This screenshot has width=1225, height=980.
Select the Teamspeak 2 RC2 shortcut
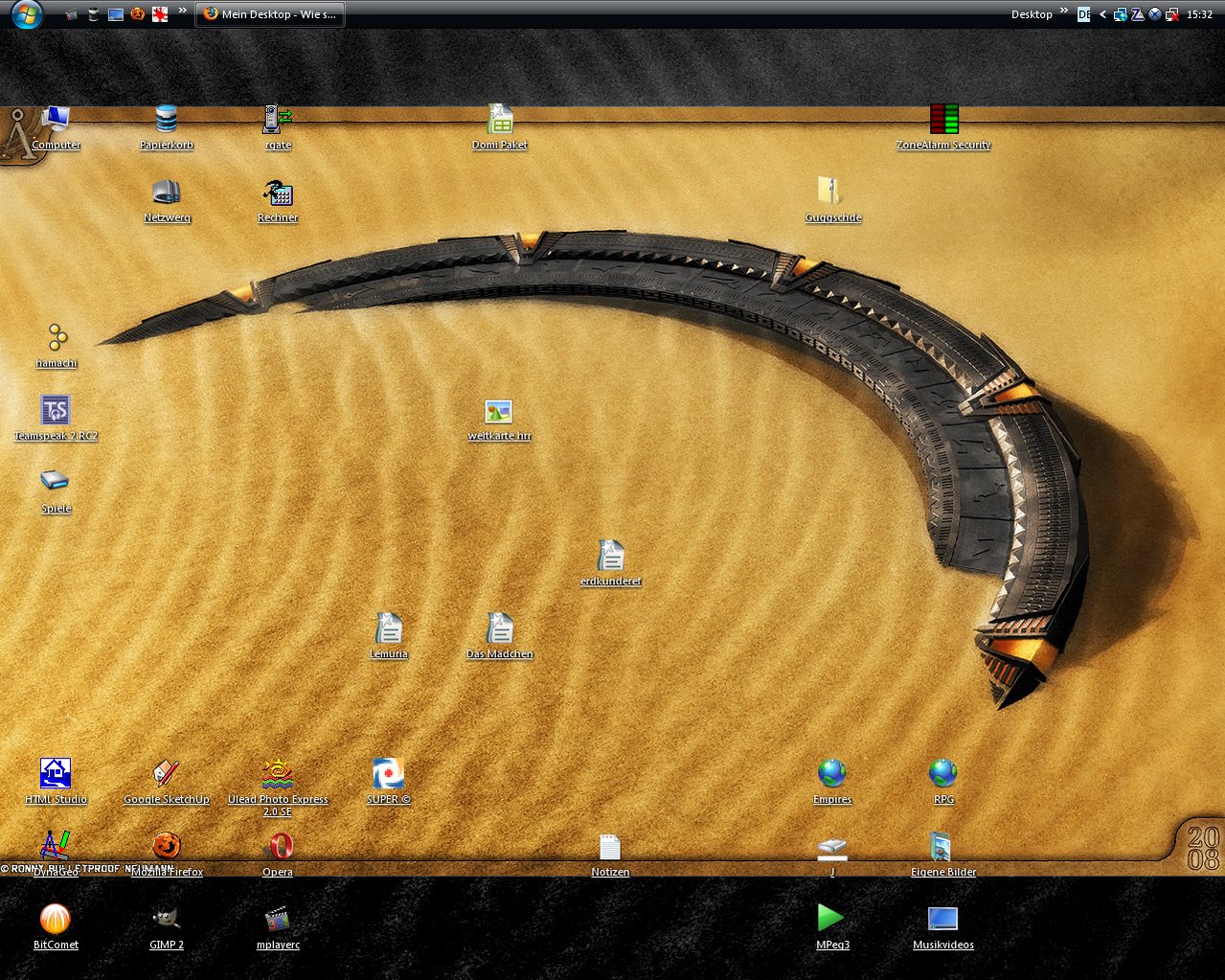tap(56, 412)
